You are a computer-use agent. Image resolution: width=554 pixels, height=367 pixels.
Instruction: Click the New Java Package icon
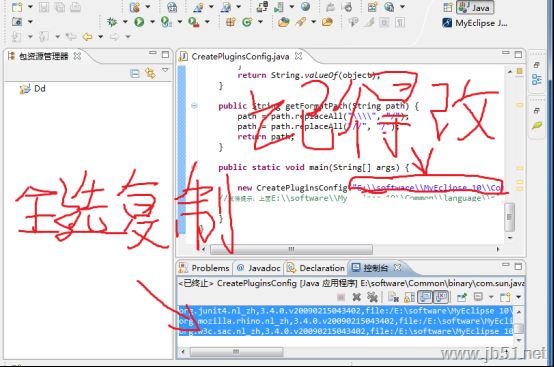230,22
